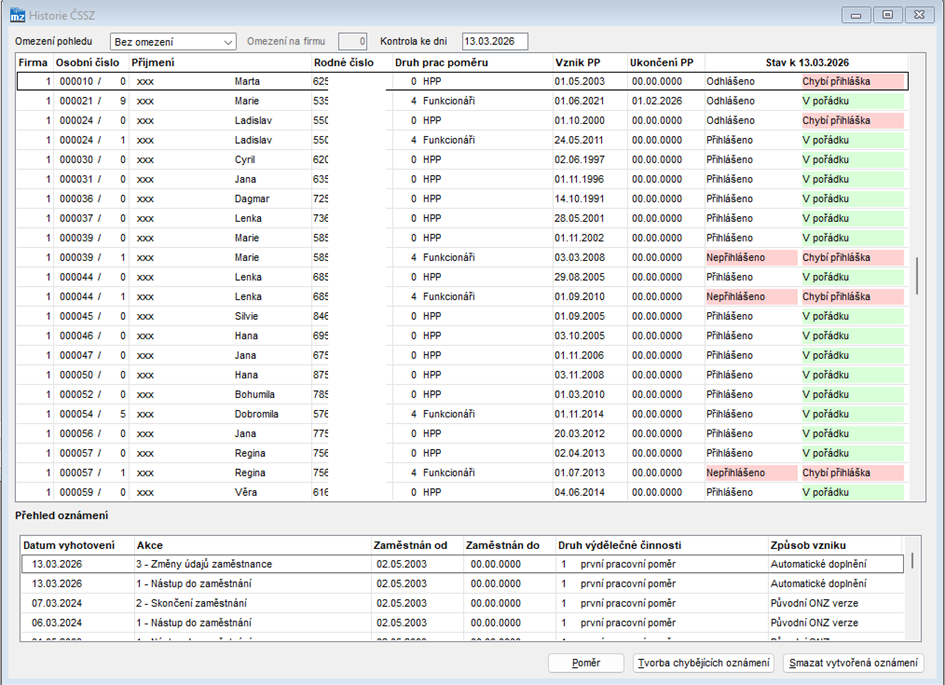Select the row with first name Marta

pos(462,81)
